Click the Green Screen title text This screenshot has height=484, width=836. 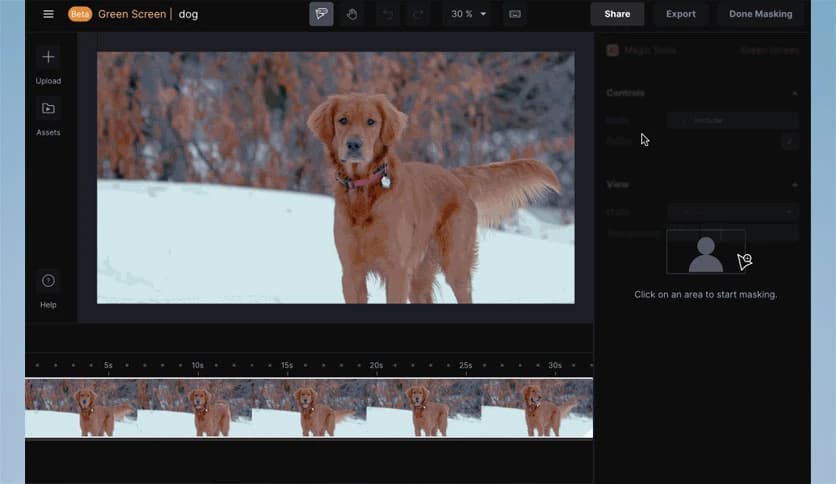tap(132, 14)
